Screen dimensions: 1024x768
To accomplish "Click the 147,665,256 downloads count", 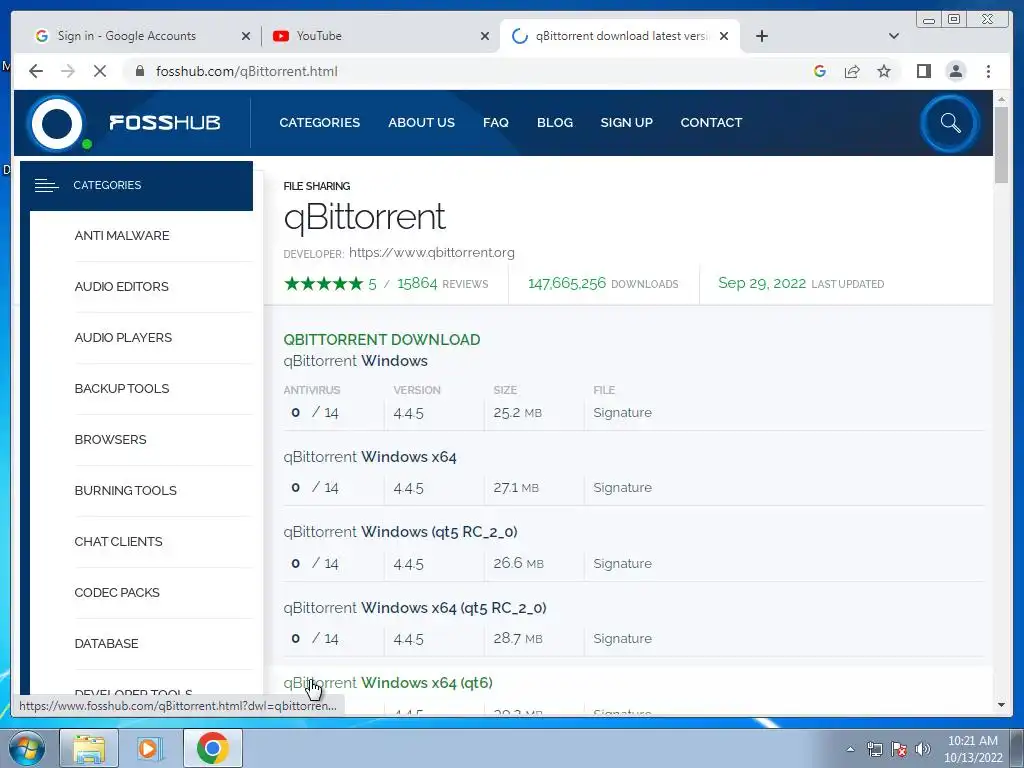I will [x=567, y=283].
